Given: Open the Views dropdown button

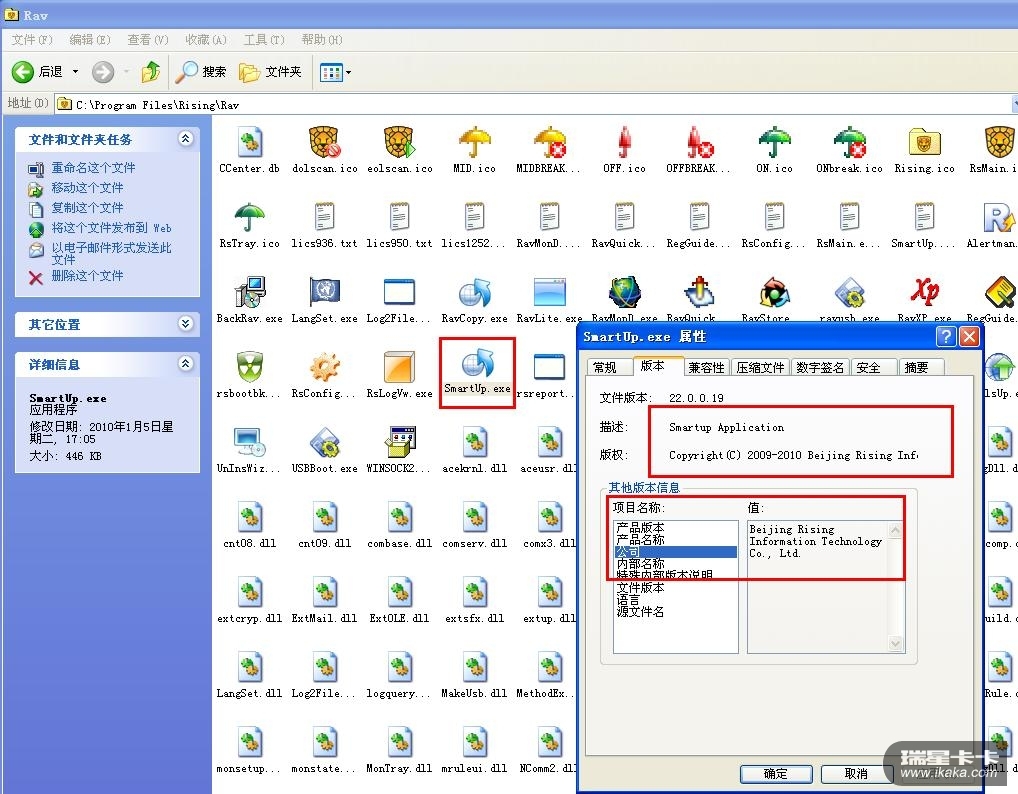Looking at the screenshot, I should [x=335, y=71].
